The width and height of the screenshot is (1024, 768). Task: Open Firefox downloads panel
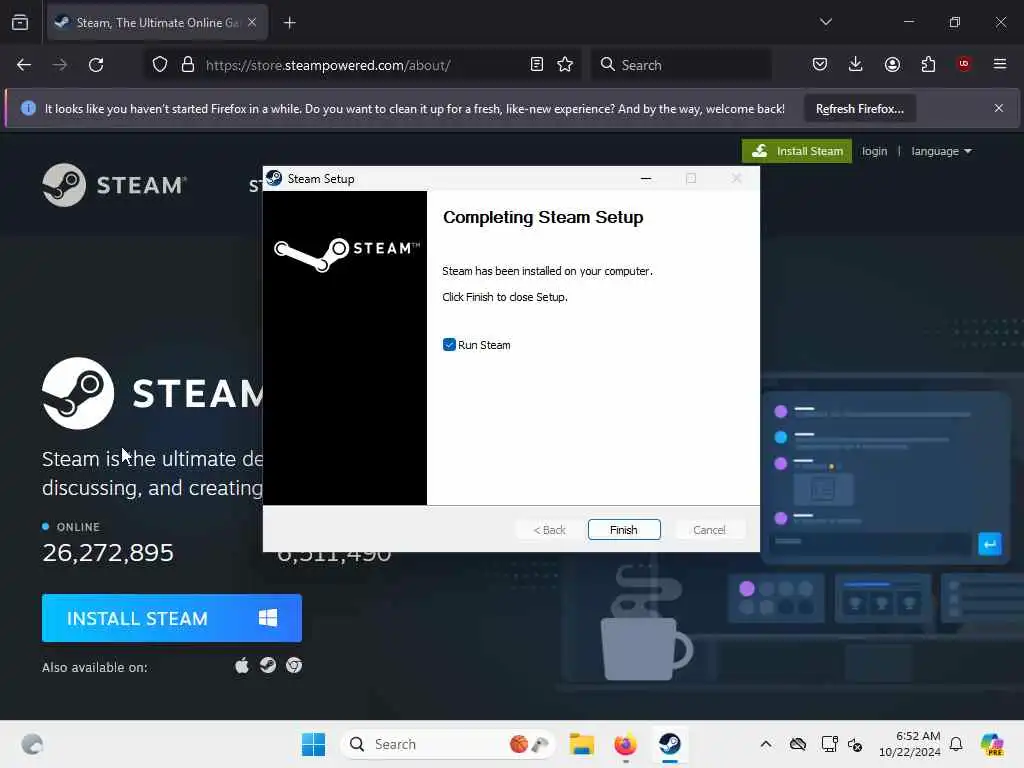[x=856, y=64]
